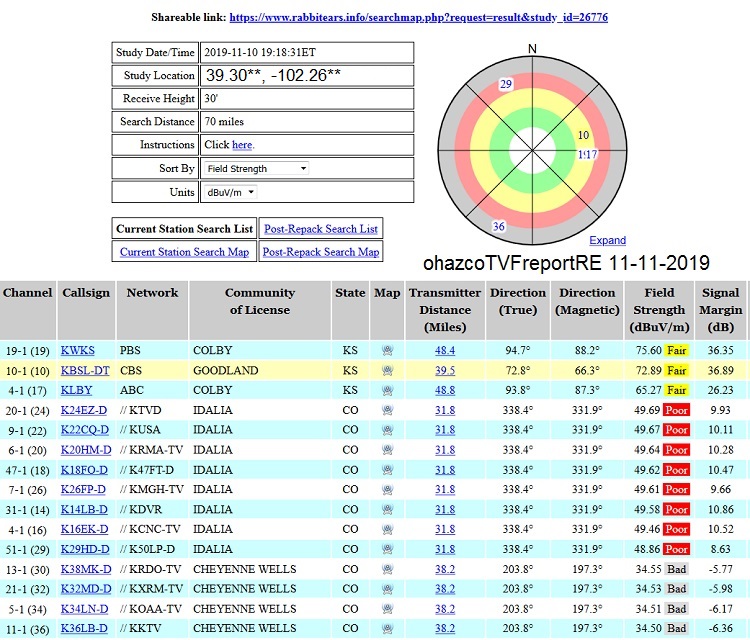Click the map icon for K38MK-D
This screenshot has width=750, height=640.
(x=387, y=569)
